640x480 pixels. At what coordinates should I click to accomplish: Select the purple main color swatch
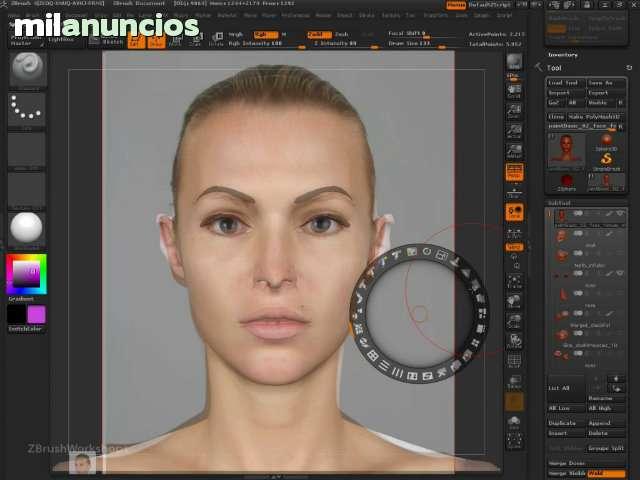click(36, 314)
